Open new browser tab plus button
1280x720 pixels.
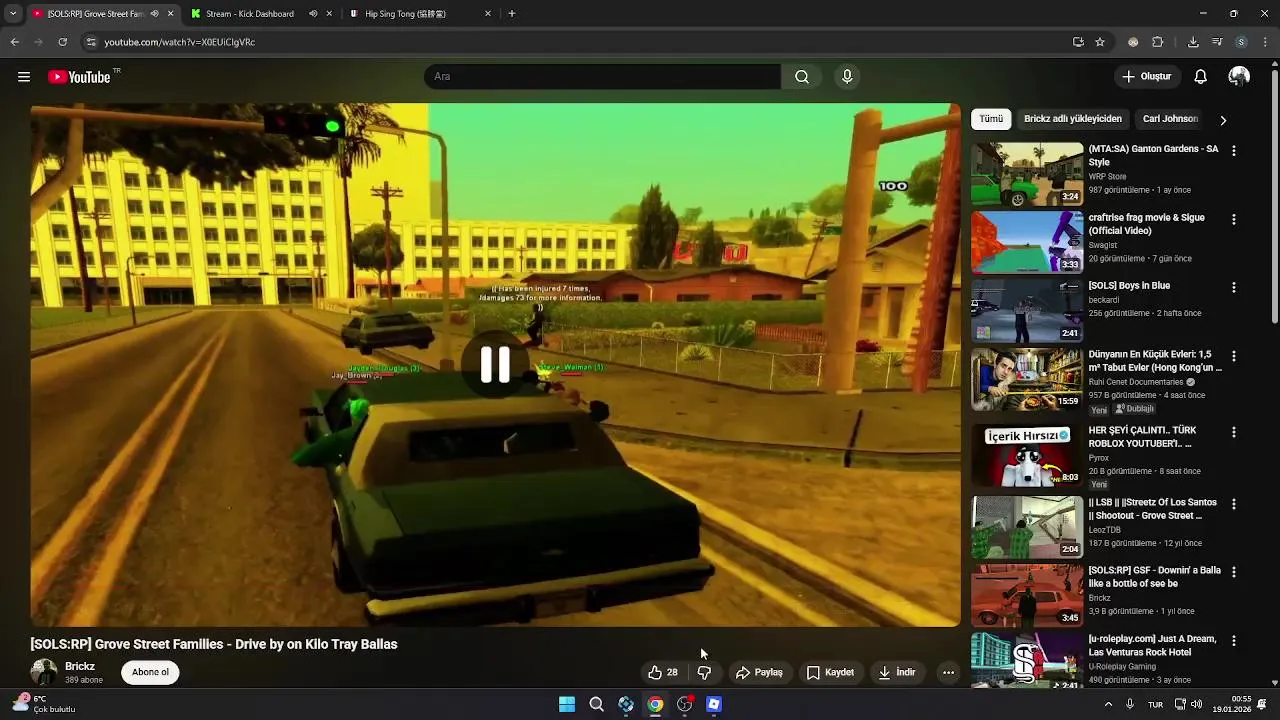pos(512,14)
